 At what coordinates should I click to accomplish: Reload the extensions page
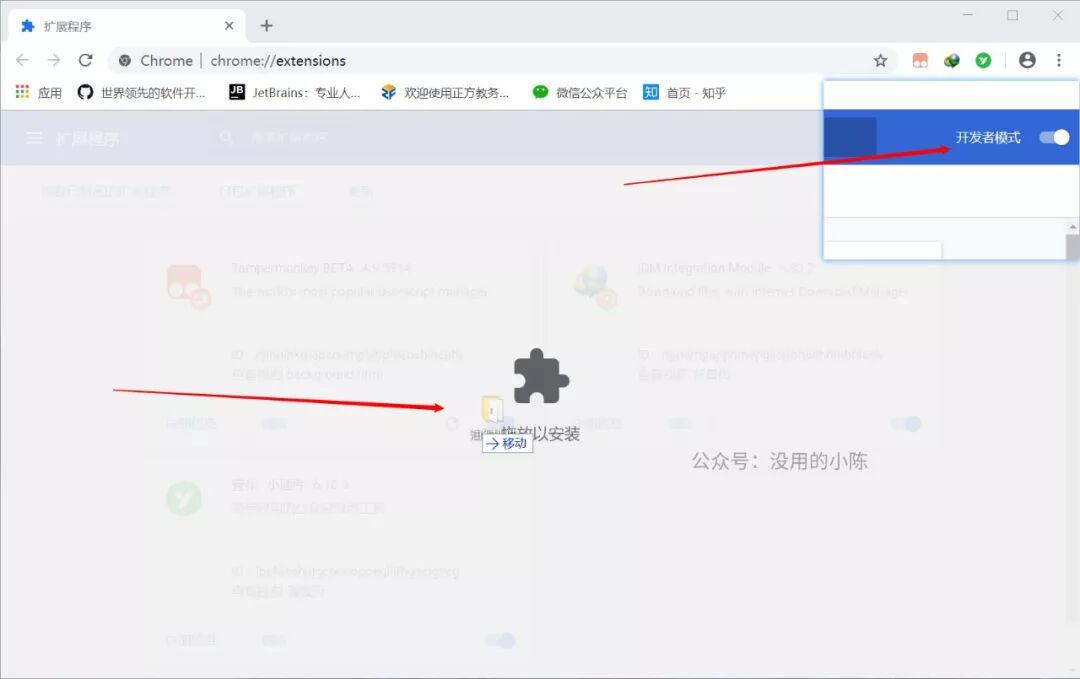tap(85, 61)
